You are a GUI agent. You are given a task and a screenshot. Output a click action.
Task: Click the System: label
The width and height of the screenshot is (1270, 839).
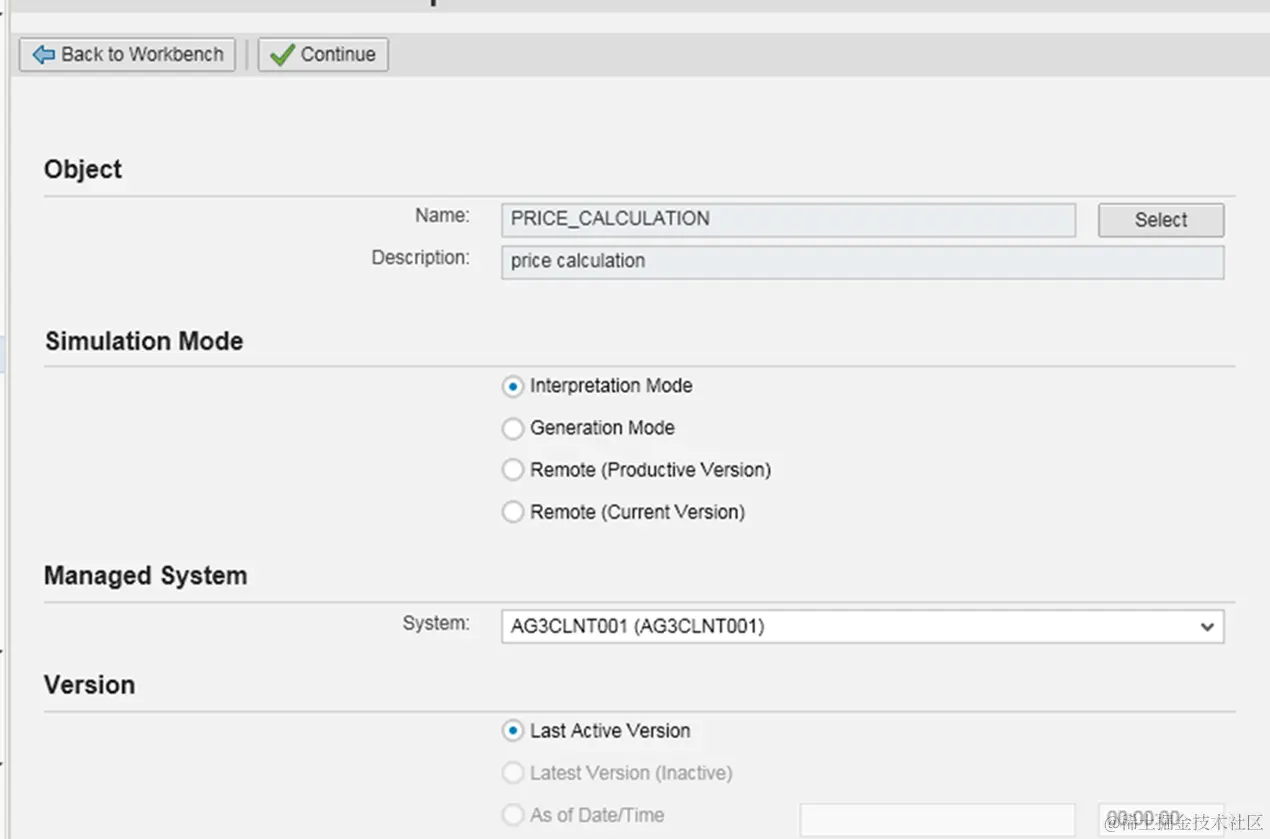(x=436, y=623)
